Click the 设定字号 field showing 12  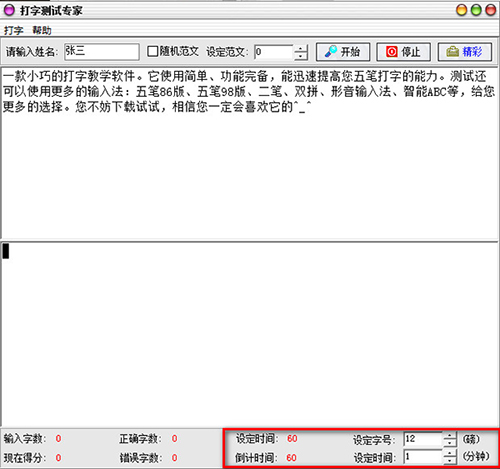tap(423, 439)
